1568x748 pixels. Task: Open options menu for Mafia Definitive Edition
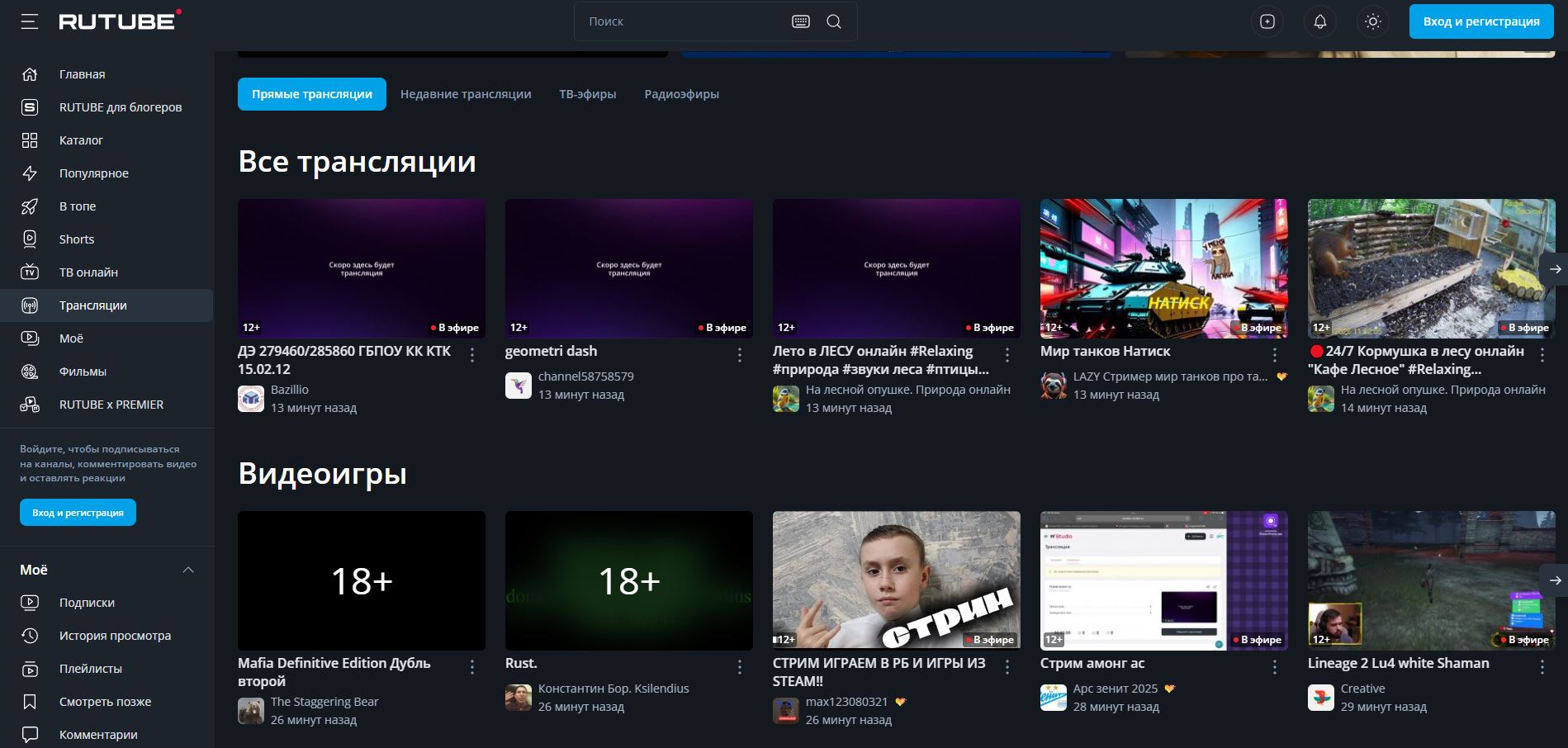click(x=472, y=667)
